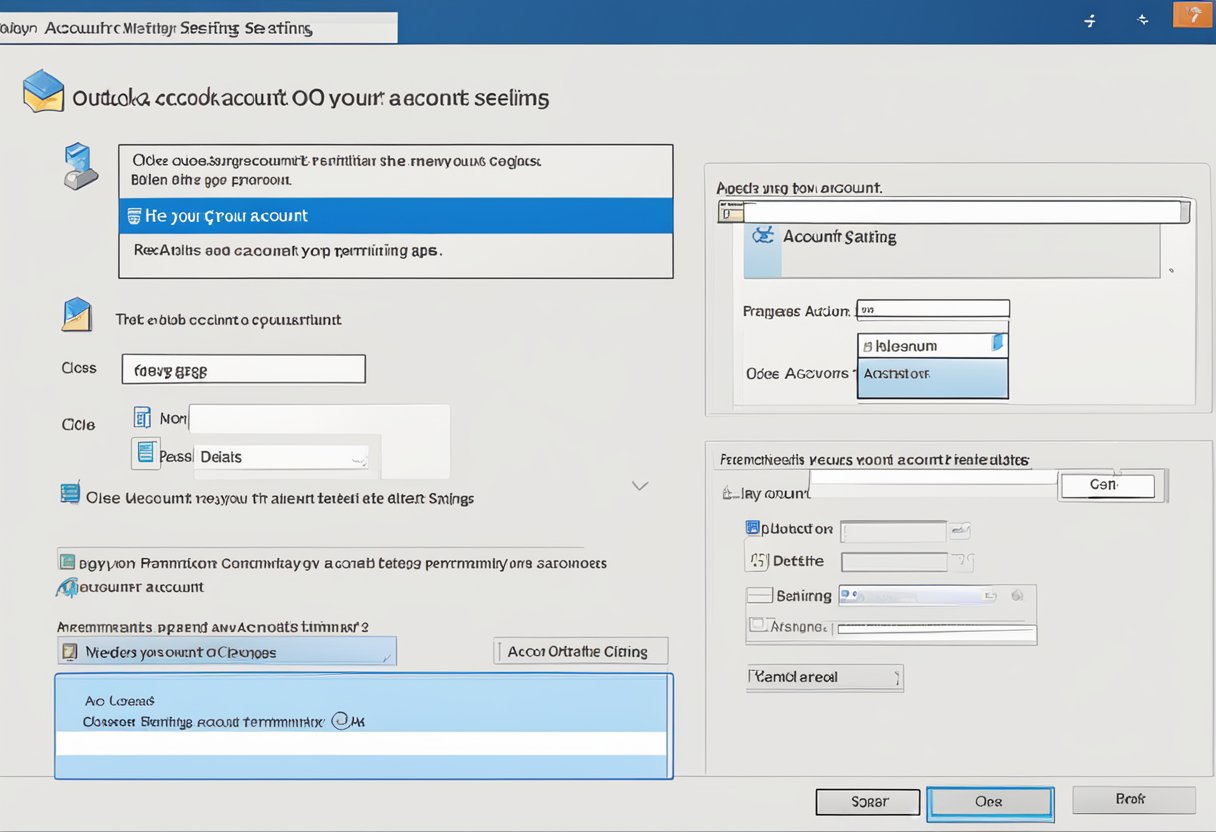Select "Aoshstork" in the open dropdown list
This screenshot has height=832, width=1216.
[x=932, y=373]
